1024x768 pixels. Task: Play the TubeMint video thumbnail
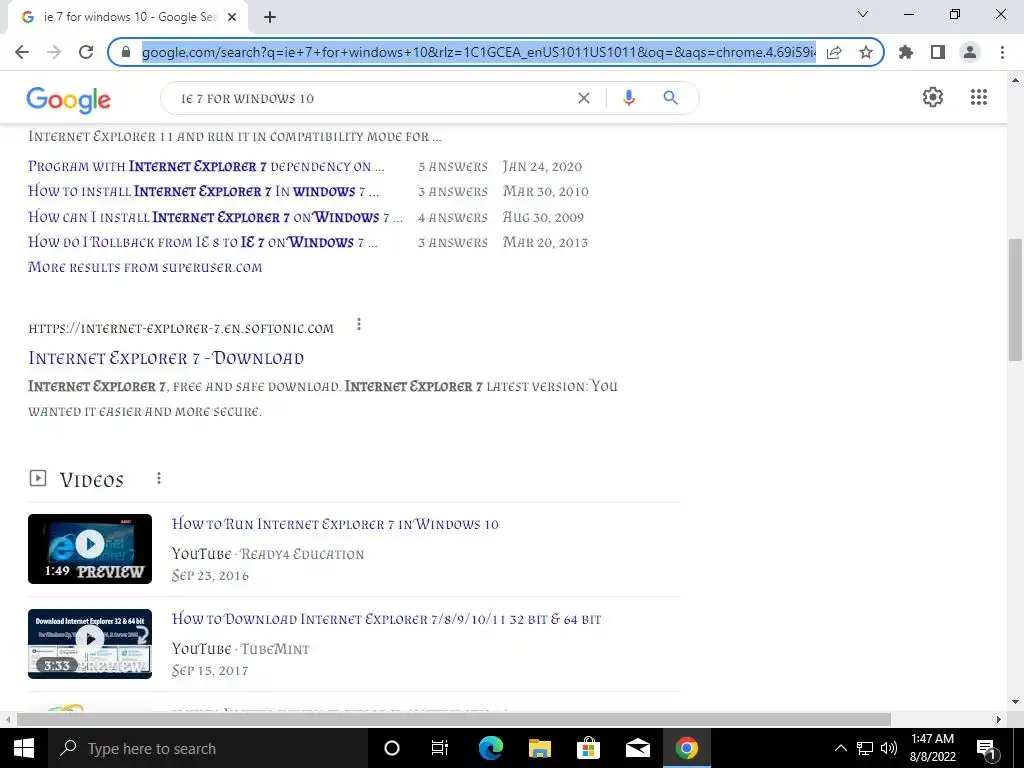[x=90, y=644]
